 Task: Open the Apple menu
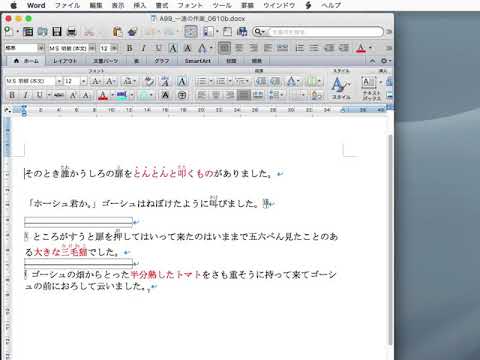pyautogui.click(x=14, y=5)
